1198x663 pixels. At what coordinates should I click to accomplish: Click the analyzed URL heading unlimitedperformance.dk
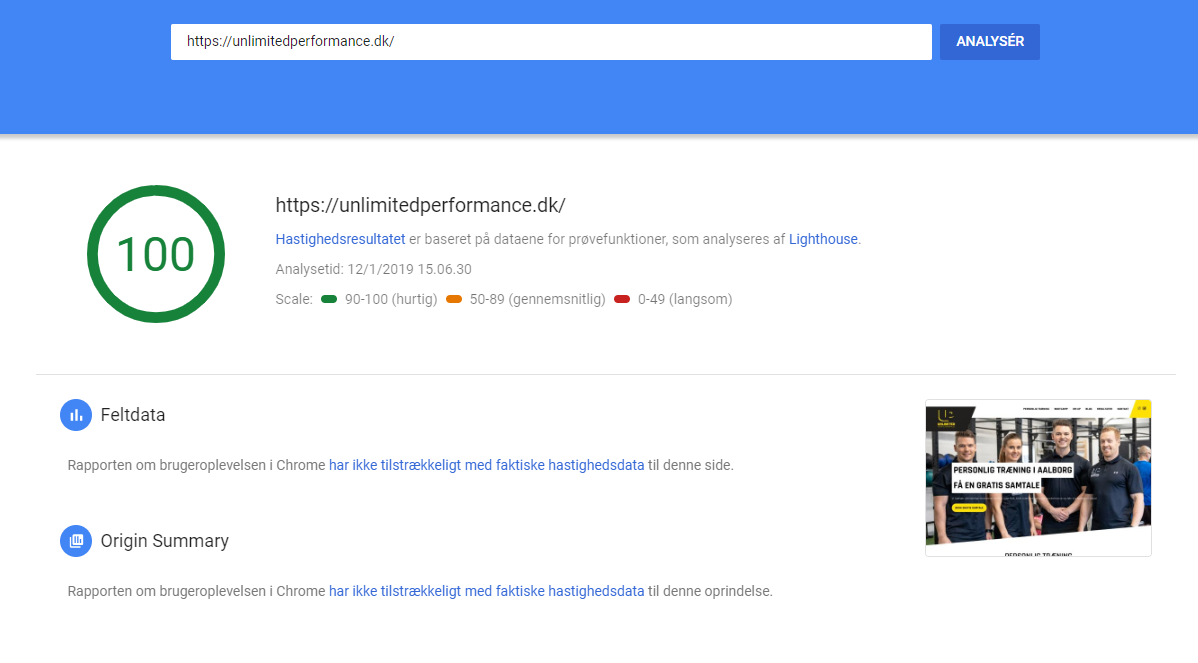click(x=421, y=205)
